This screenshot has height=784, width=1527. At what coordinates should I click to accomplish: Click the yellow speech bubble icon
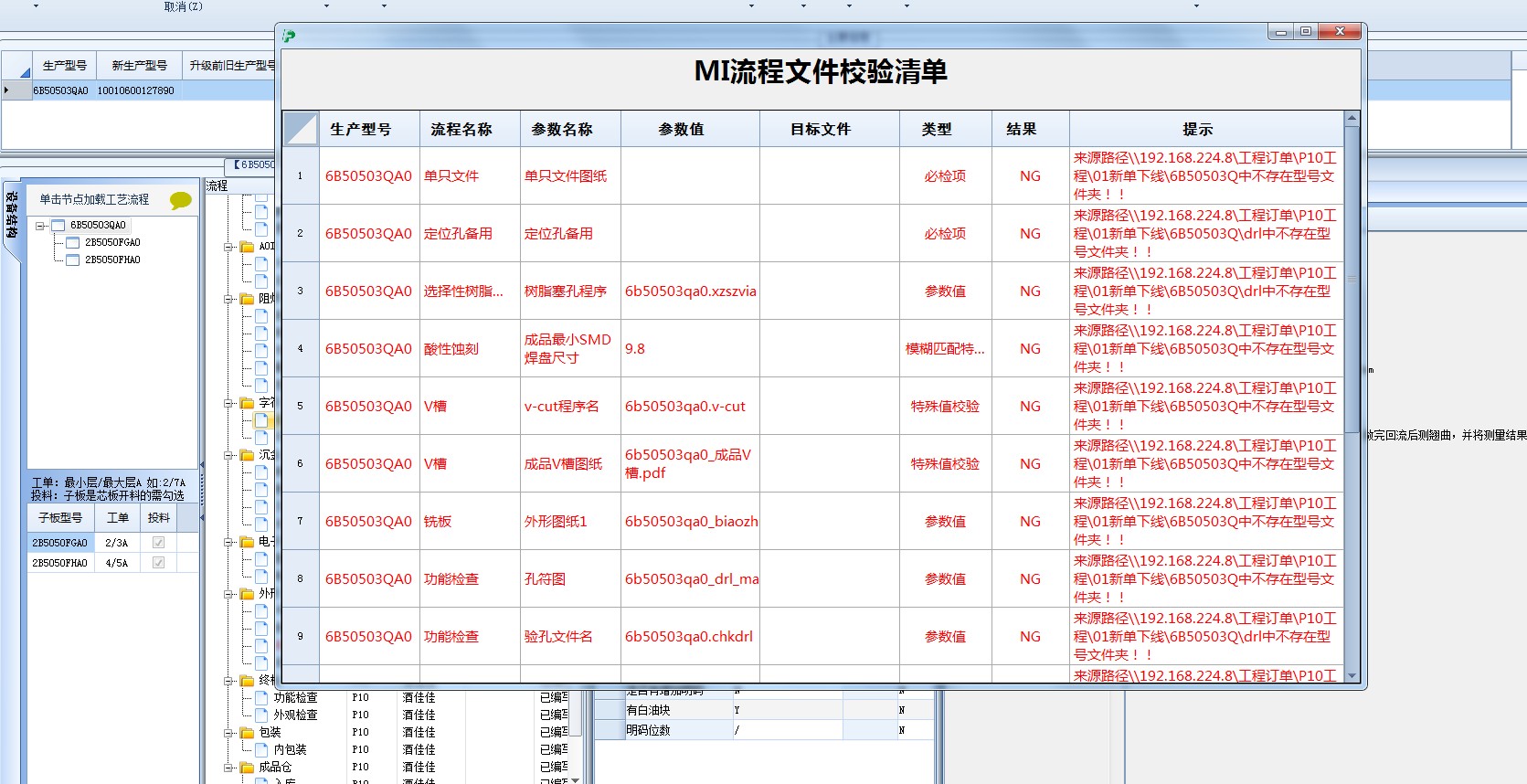point(181,200)
